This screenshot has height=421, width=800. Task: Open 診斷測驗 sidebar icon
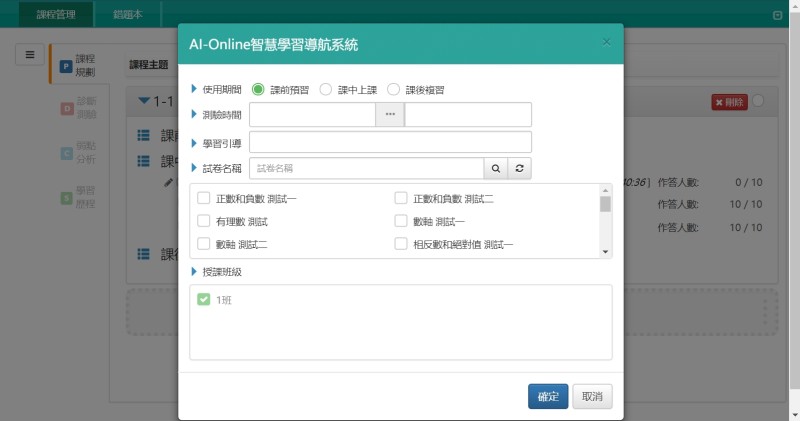point(66,107)
